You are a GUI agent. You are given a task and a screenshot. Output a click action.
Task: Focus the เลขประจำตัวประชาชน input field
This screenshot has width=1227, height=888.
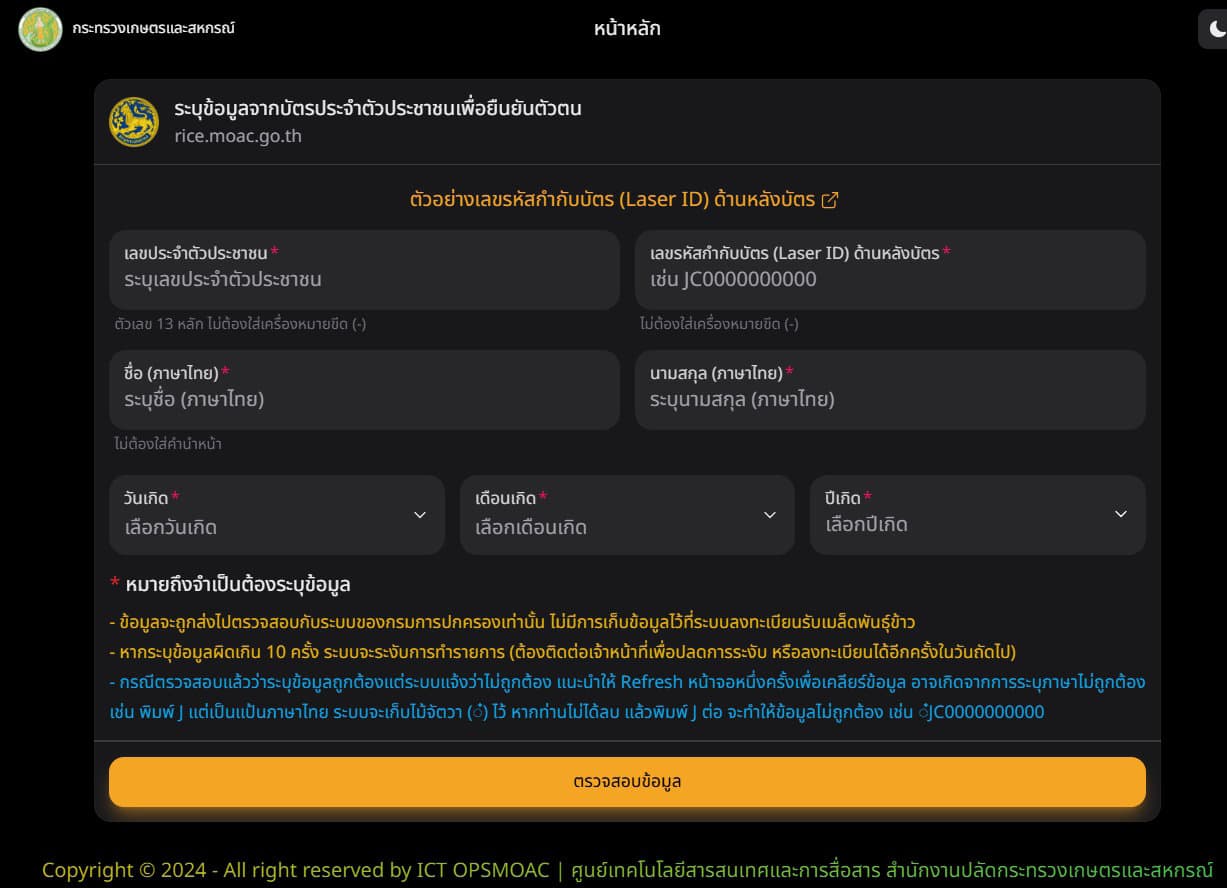coord(364,279)
